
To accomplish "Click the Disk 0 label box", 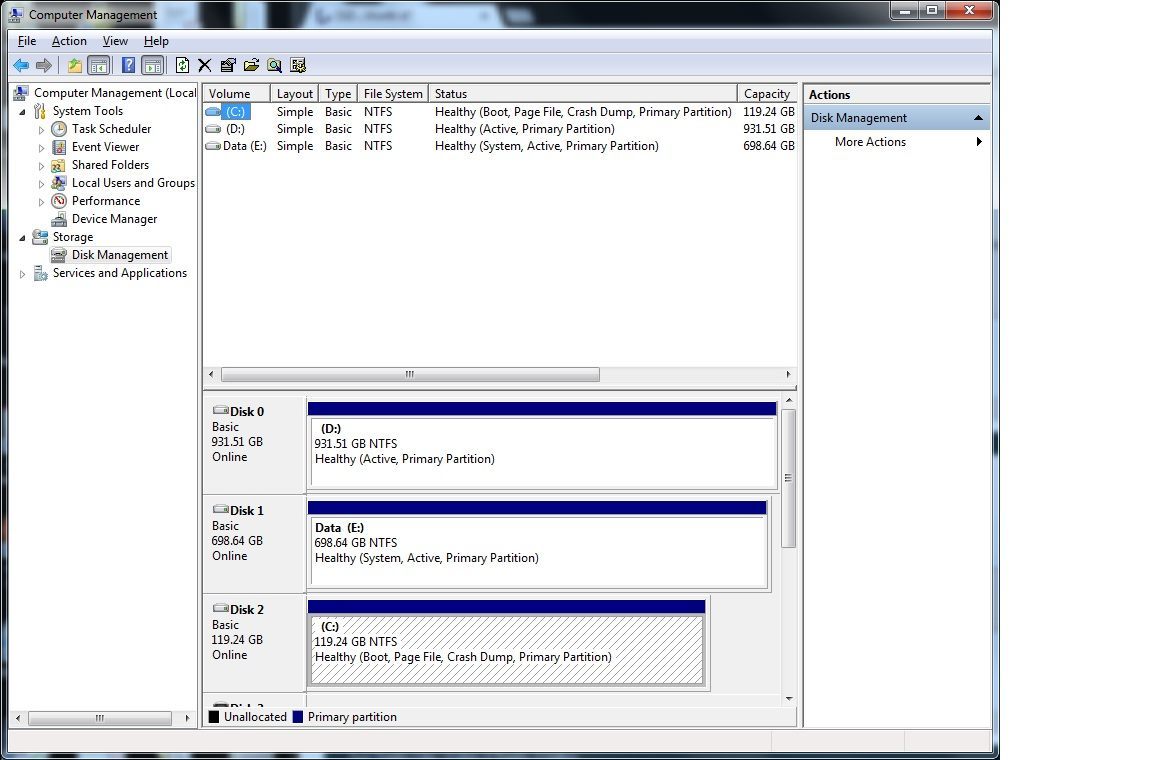I will point(254,445).
